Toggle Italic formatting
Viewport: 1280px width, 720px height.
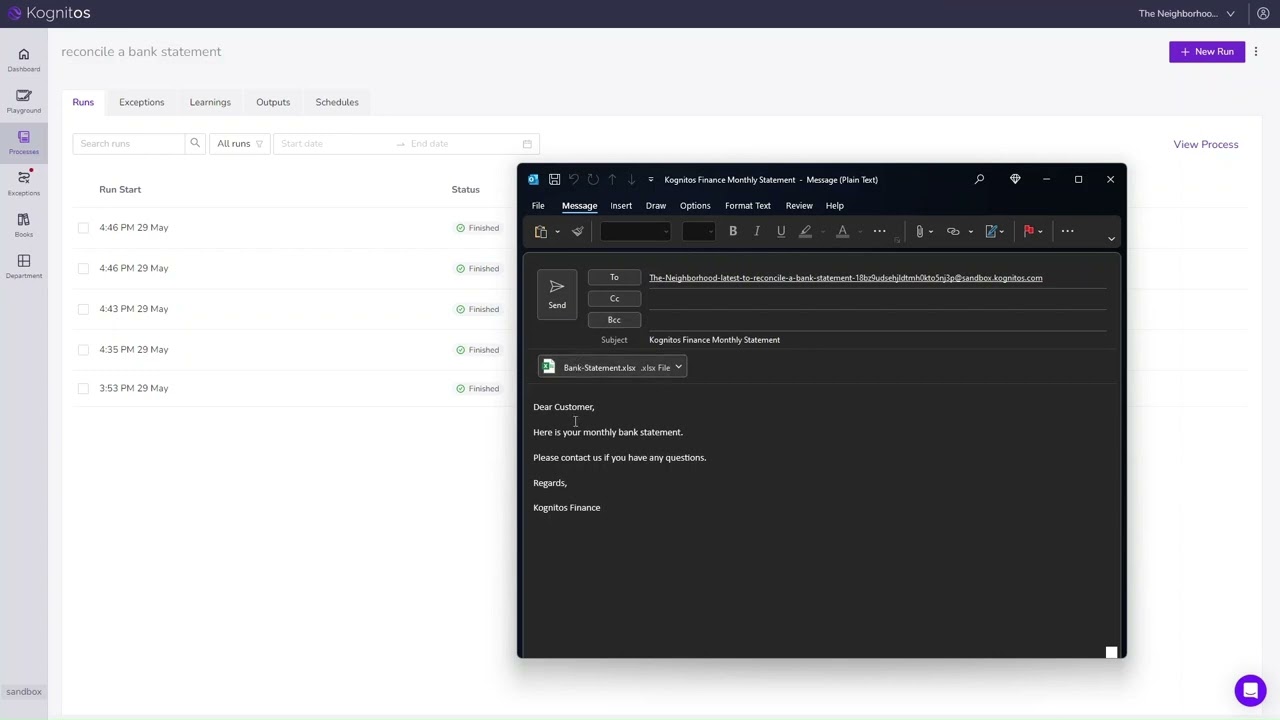(757, 232)
